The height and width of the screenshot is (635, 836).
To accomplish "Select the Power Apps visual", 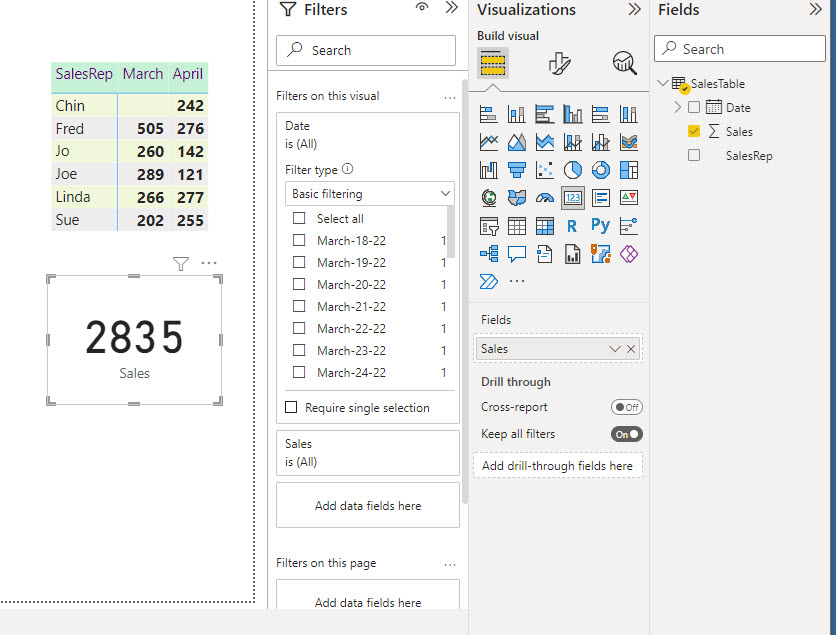I will point(629,254).
